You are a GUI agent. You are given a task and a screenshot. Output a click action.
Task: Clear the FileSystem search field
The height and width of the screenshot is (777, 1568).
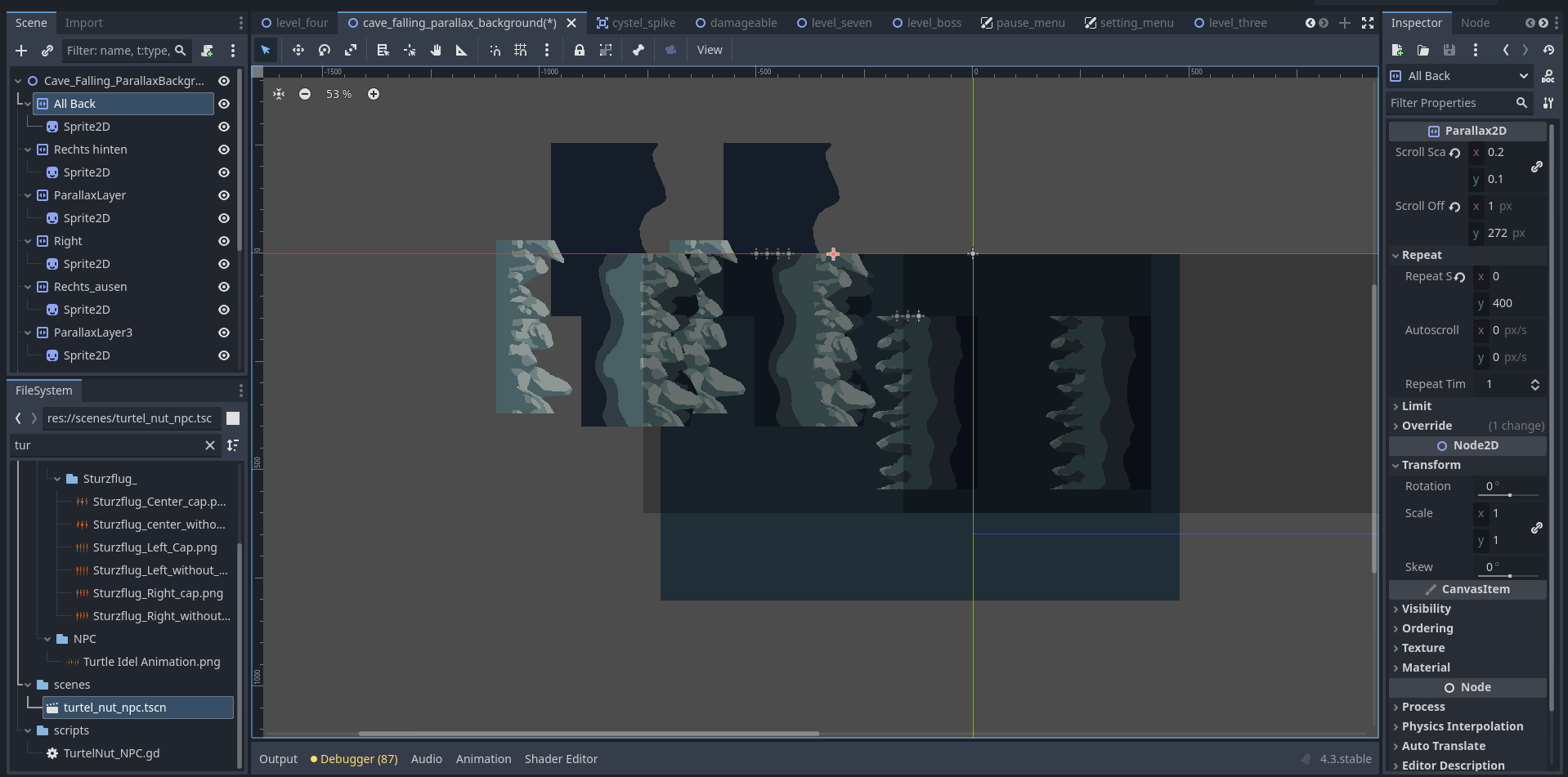tap(210, 445)
